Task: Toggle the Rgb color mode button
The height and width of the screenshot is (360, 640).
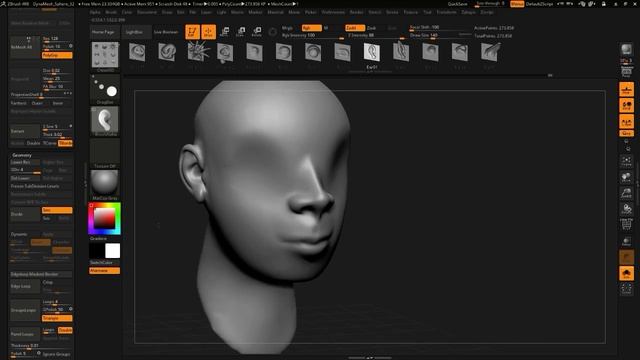Action: [311, 28]
